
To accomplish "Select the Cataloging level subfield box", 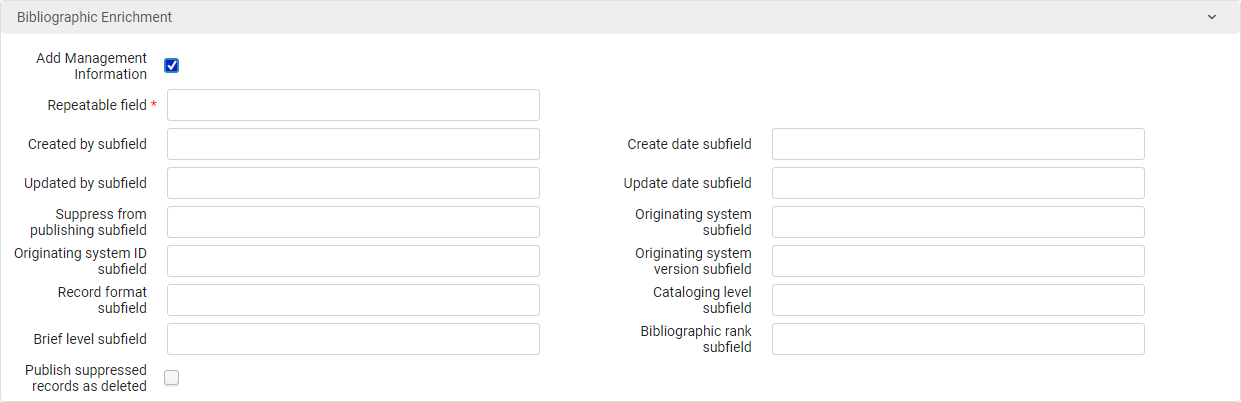I will click(957, 300).
